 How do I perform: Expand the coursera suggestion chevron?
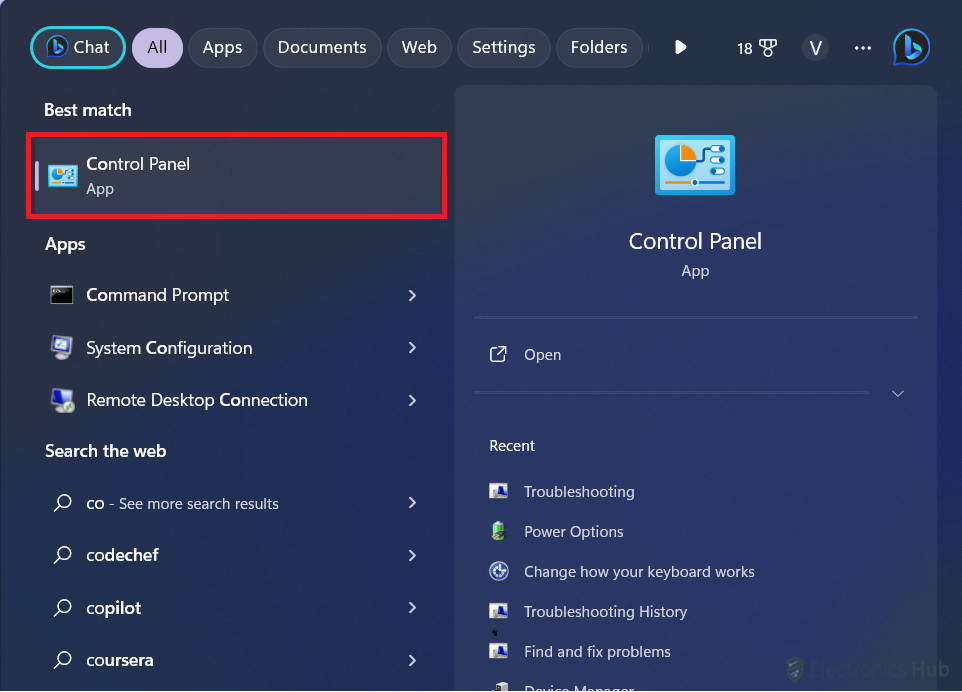click(412, 661)
